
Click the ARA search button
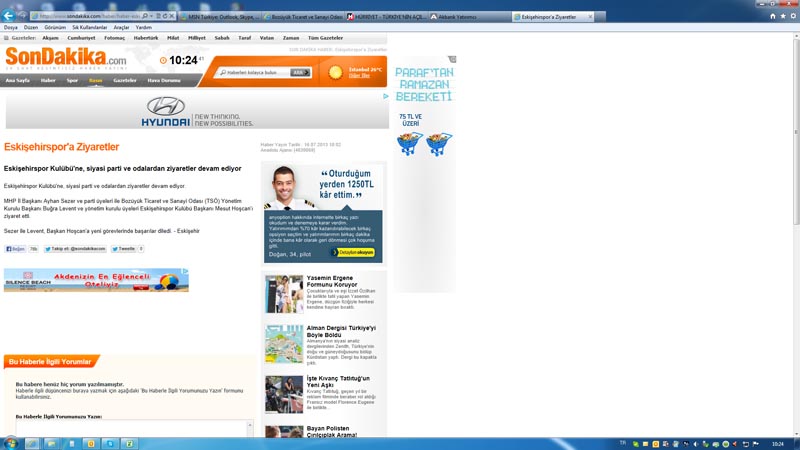click(x=299, y=72)
